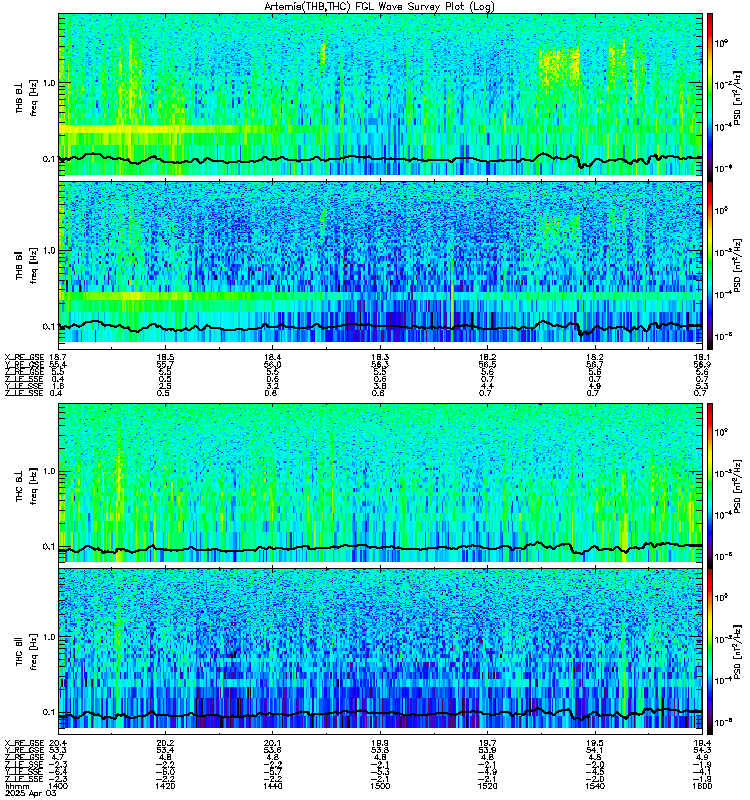The height and width of the screenshot is (800, 750).
Task: Click the '1.0' frequency tick of THC B⊥ panel
Action: (49, 471)
